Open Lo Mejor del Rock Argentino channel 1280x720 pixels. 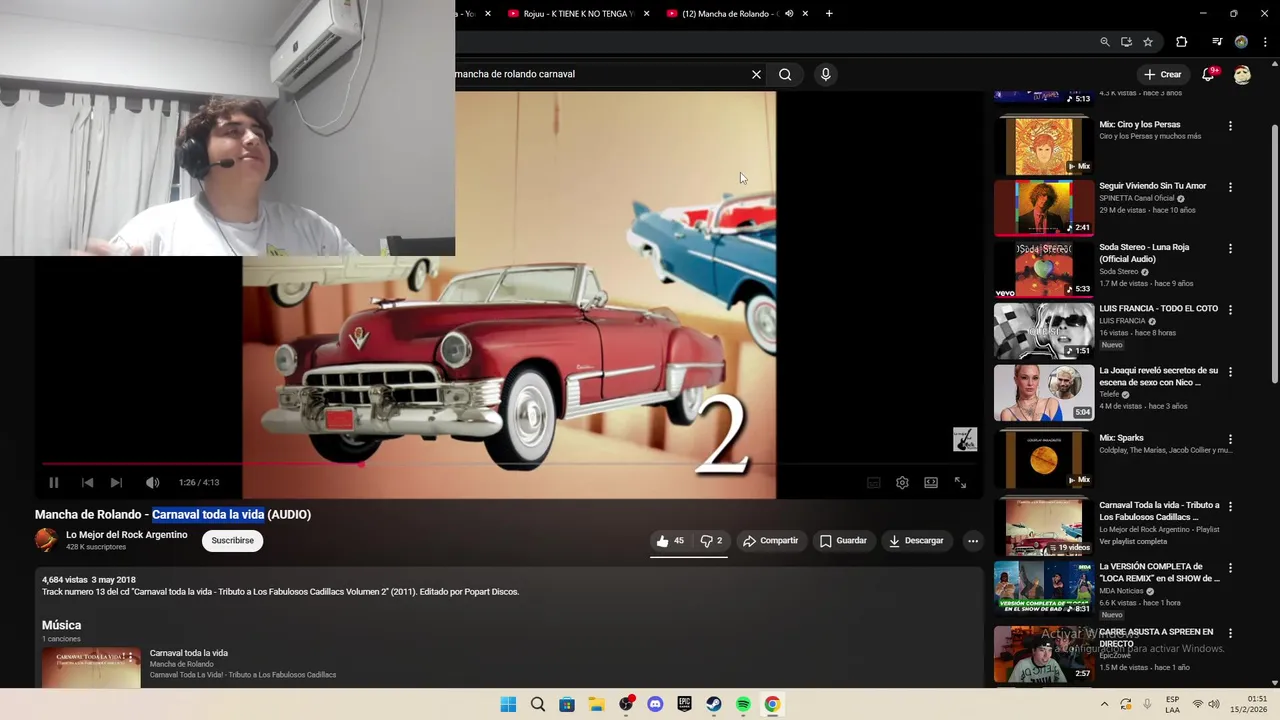coord(127,535)
